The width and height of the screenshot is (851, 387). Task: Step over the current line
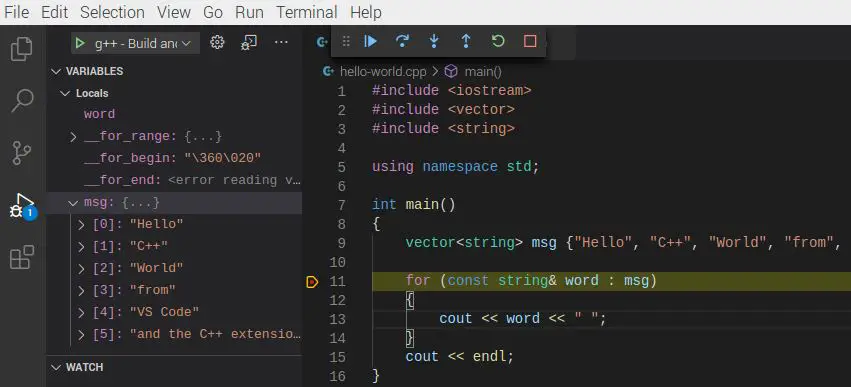tap(402, 41)
